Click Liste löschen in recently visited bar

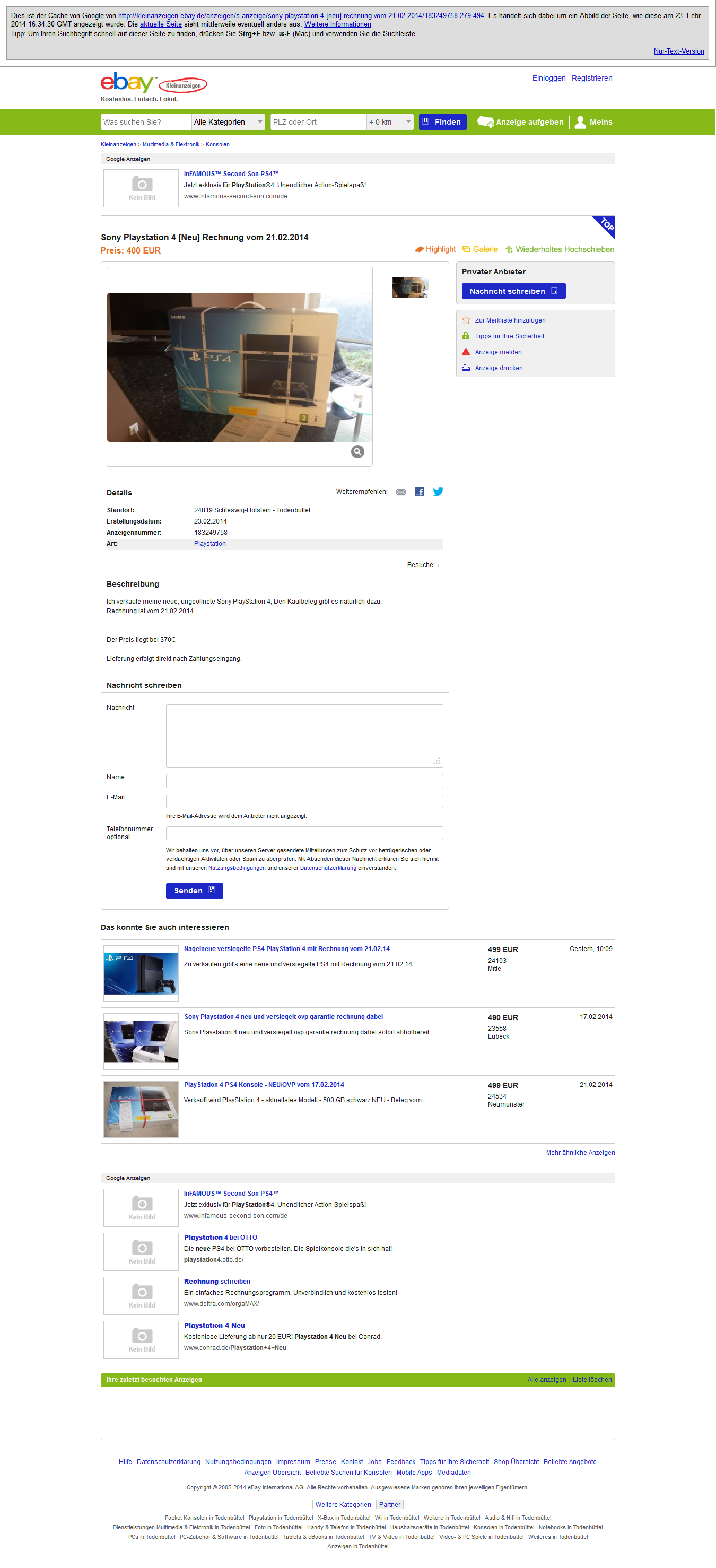[592, 1379]
